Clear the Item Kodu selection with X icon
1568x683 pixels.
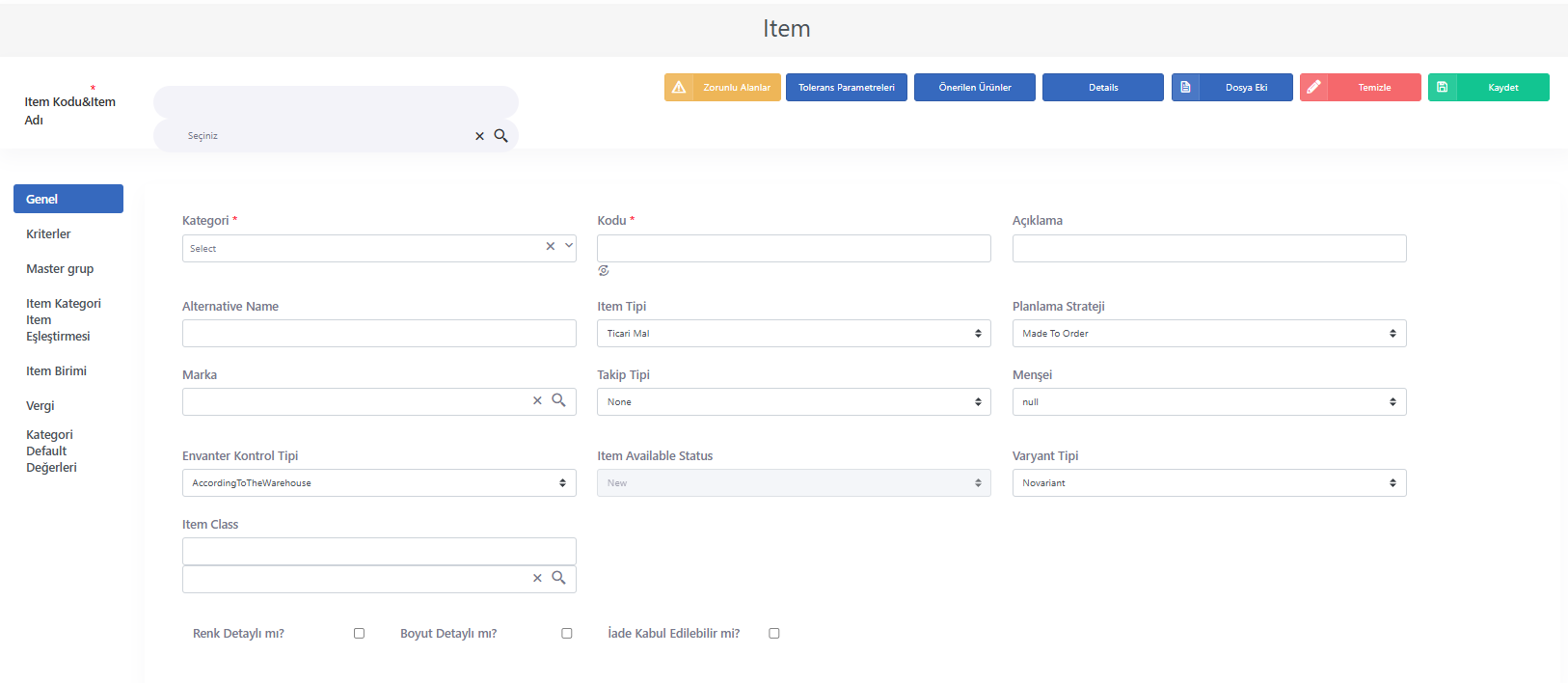tap(479, 136)
